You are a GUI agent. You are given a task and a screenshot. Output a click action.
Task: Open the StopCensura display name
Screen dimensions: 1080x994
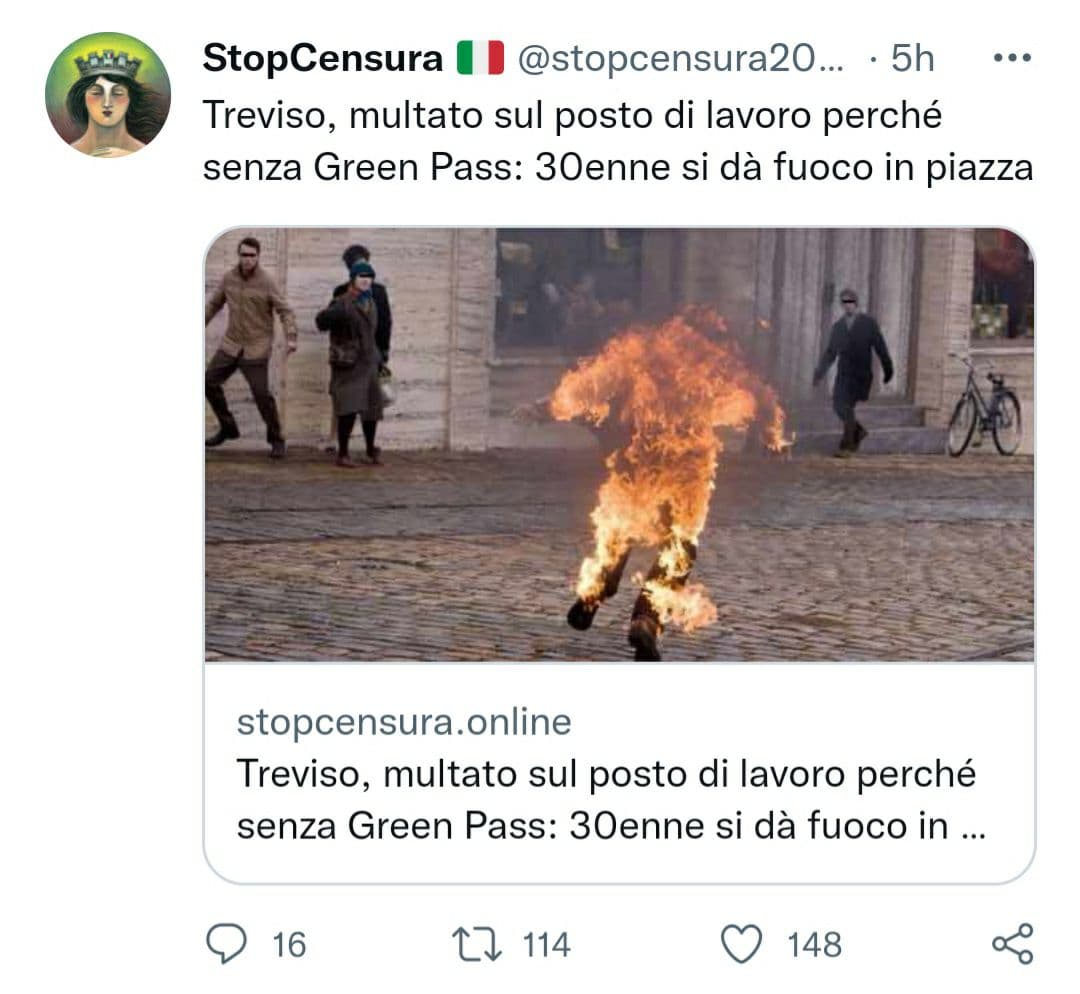pyautogui.click(x=322, y=58)
